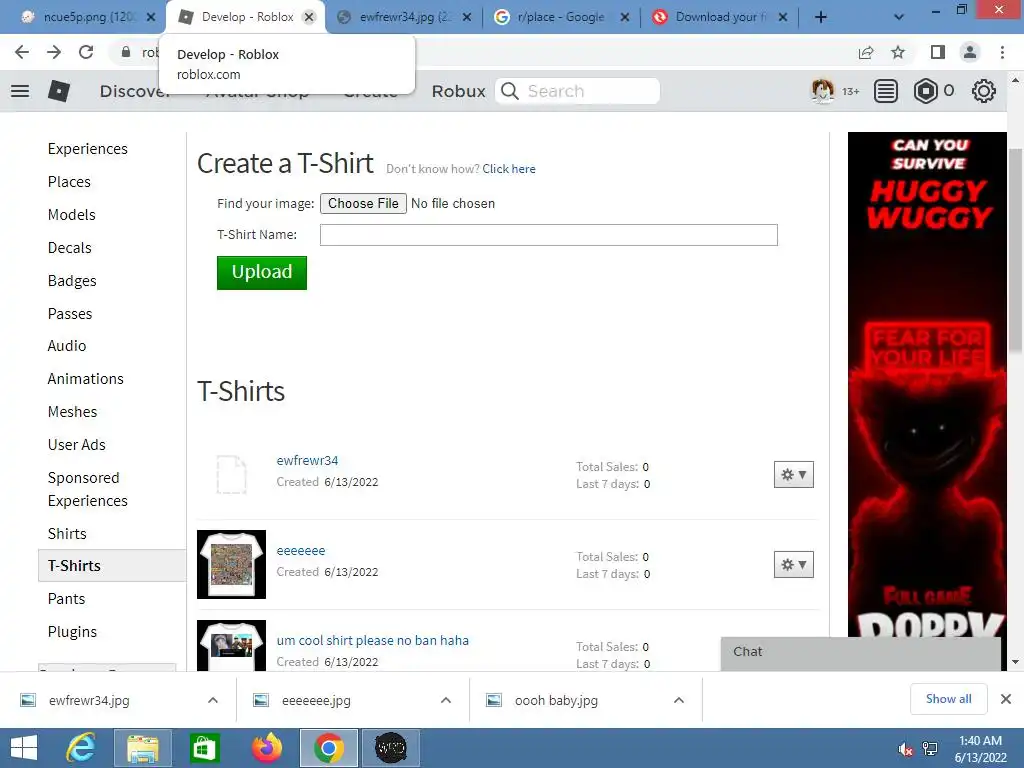Open Windows Start menu
This screenshot has height=768, width=1024.
tap(24, 748)
